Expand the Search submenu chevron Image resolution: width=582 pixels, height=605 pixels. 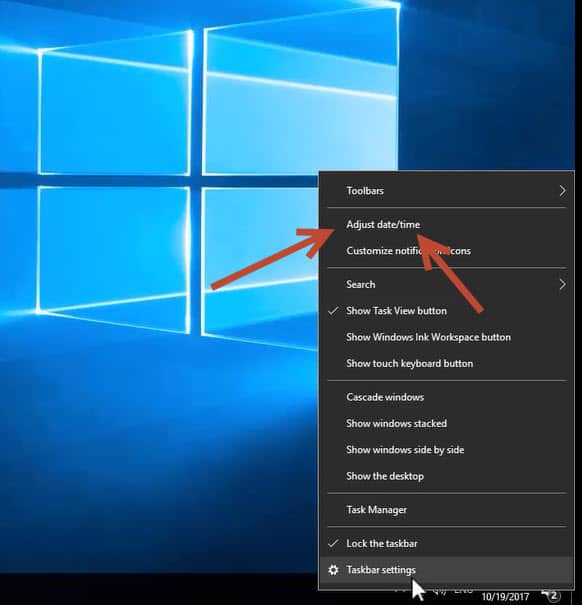point(563,284)
